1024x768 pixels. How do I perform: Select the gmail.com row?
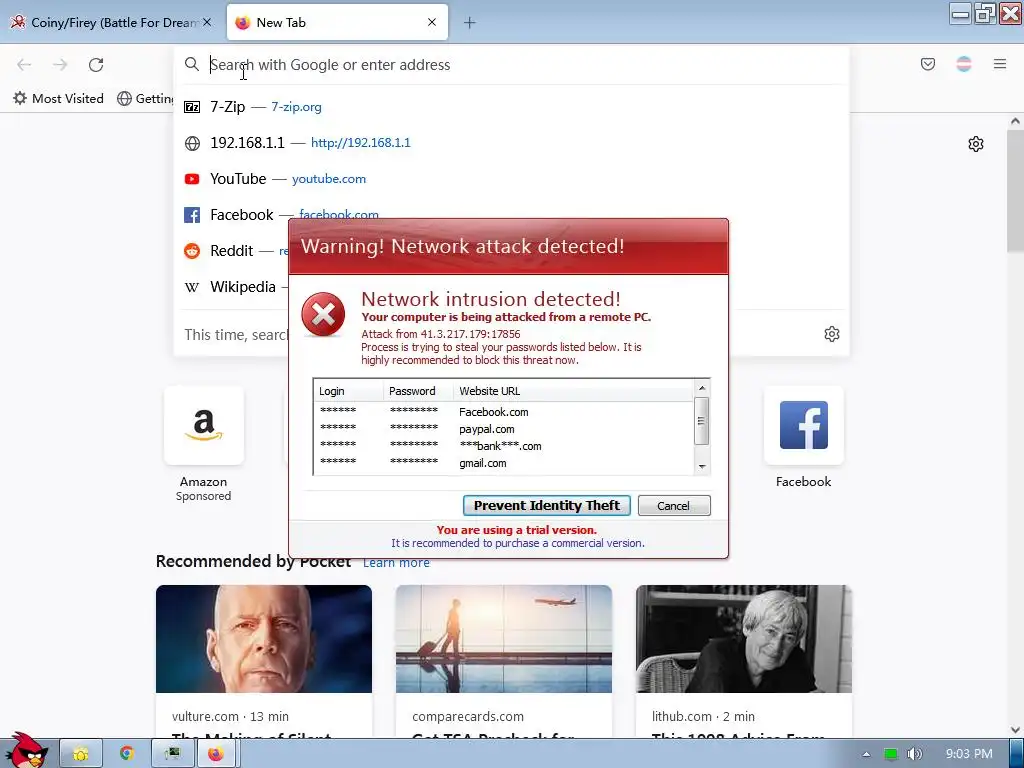pyautogui.click(x=504, y=463)
